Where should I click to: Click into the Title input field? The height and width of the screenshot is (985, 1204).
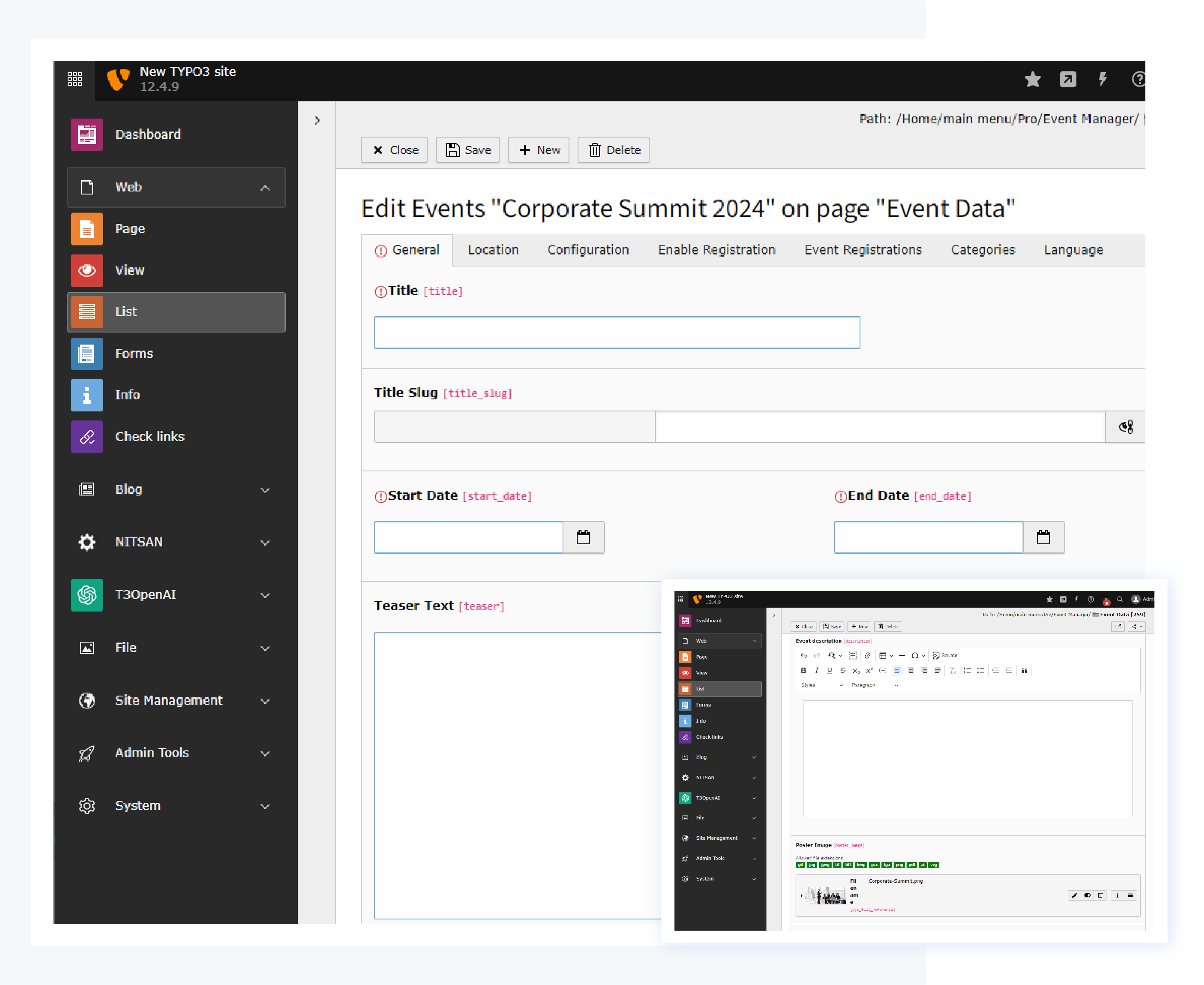pos(616,333)
